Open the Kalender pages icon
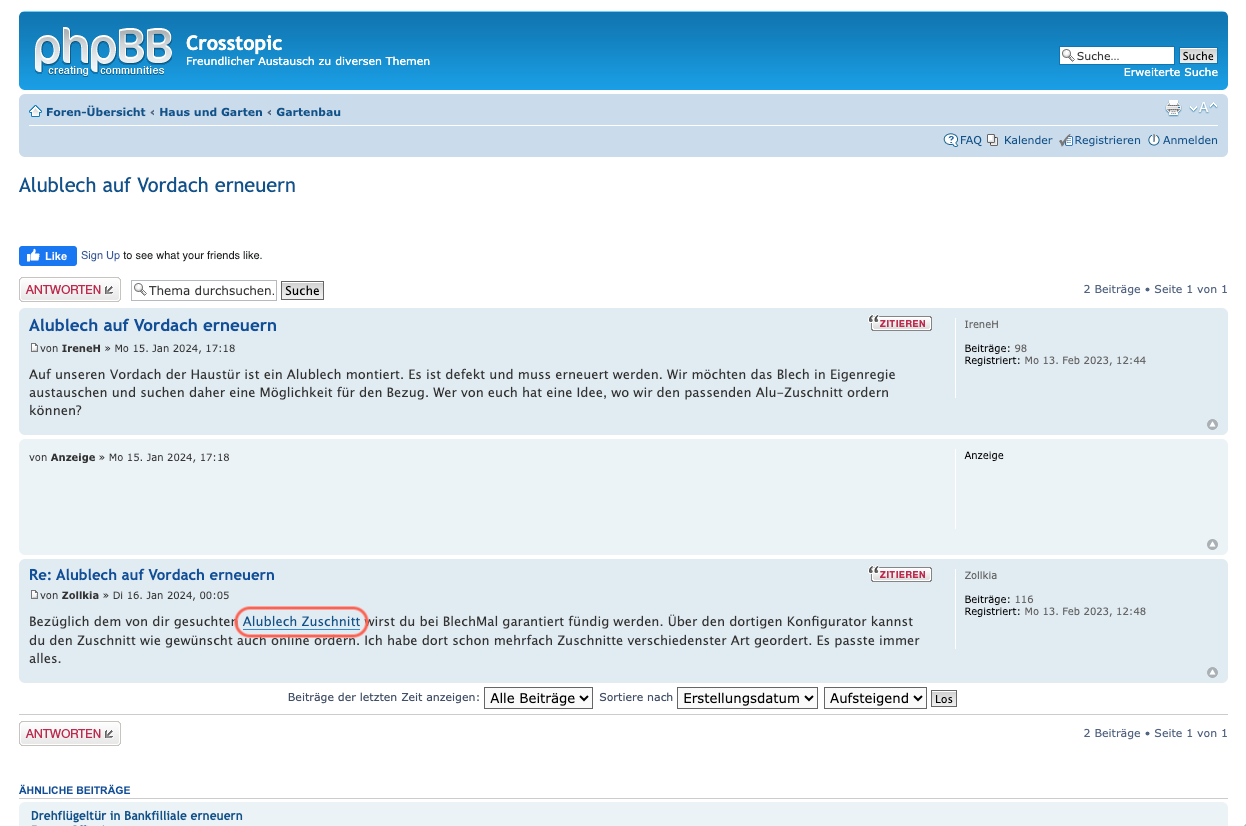1246x826 pixels. pos(992,140)
